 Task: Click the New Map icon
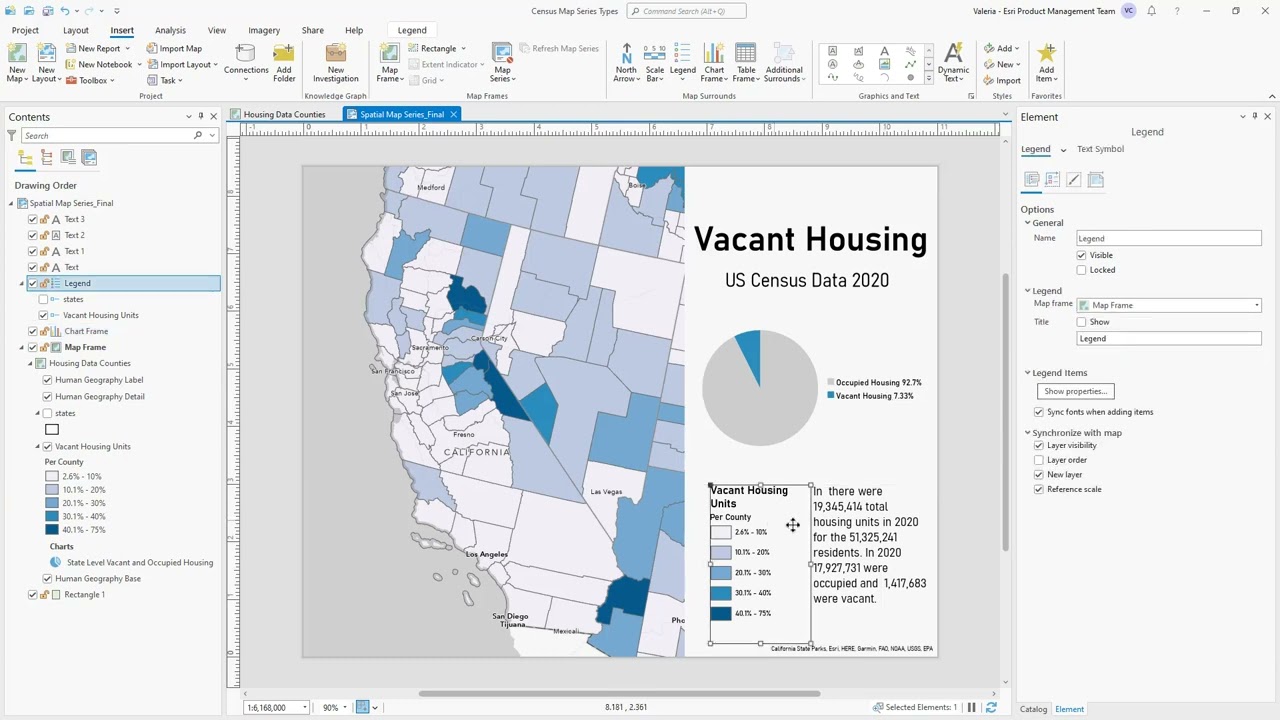point(17,63)
